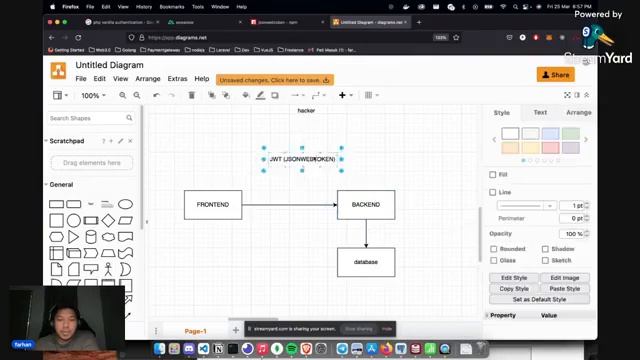Delete the selected shape using trash icon
This screenshot has height=360, width=640.
[x=191, y=95]
